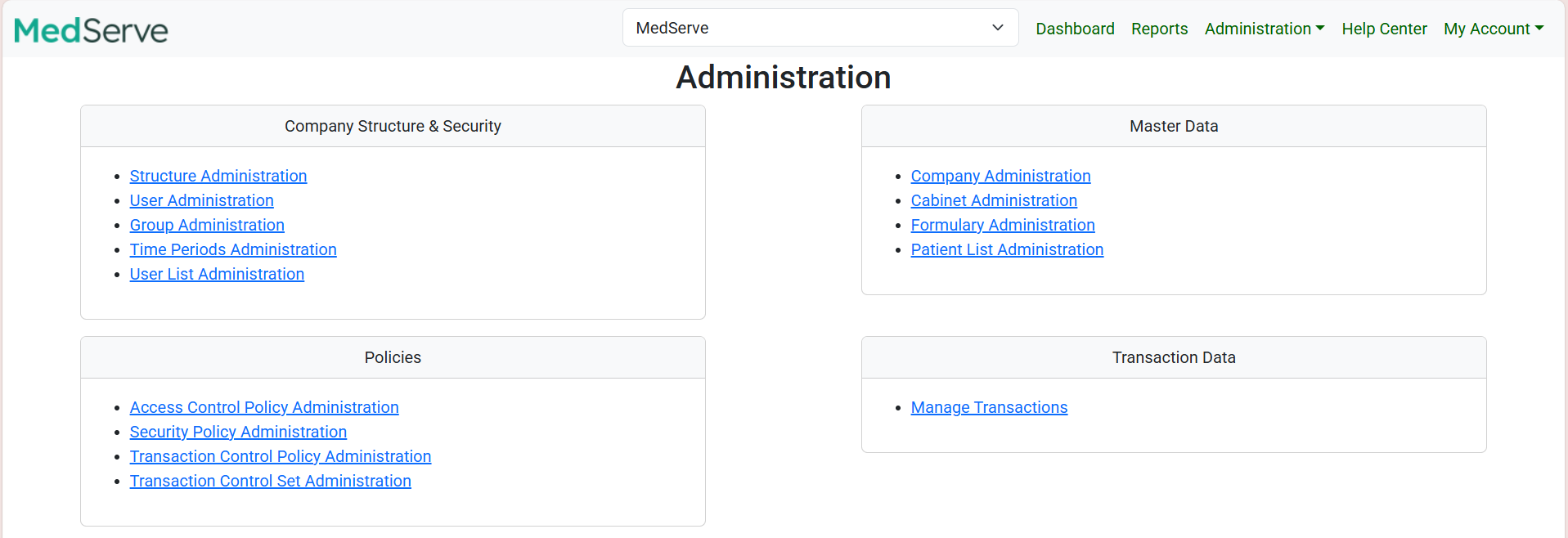Open Company Administration link
This screenshot has width=1568, height=538.
pyautogui.click(x=1000, y=176)
